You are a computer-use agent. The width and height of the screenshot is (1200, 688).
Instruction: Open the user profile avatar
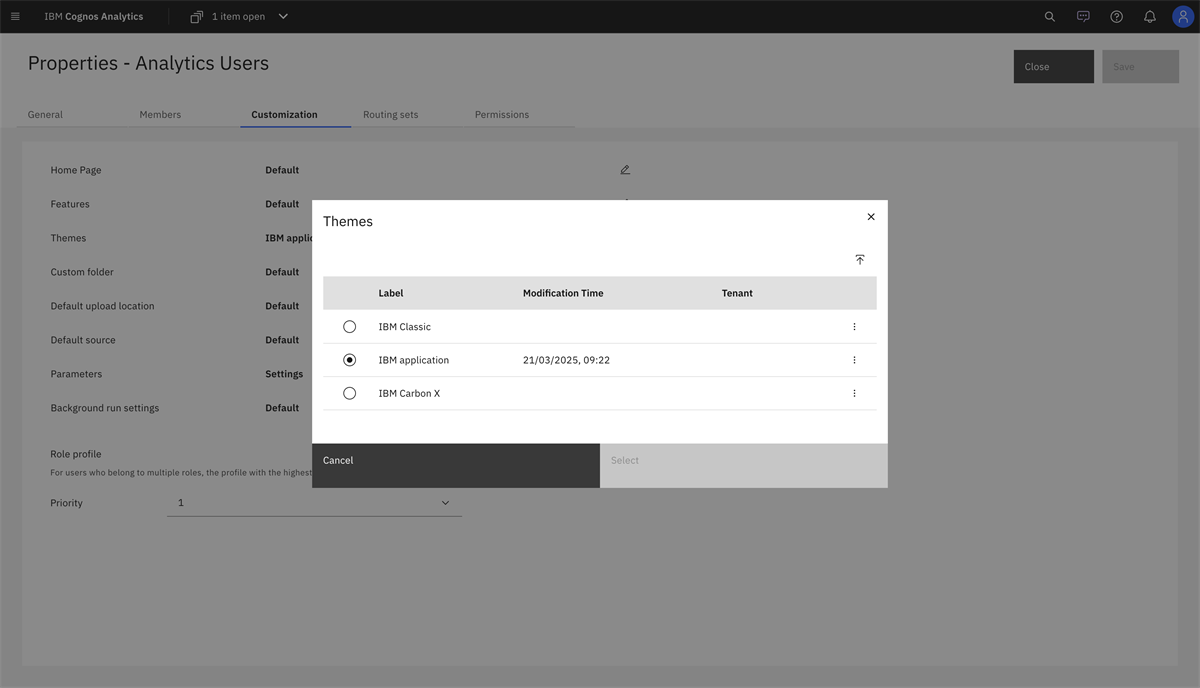(1183, 16)
